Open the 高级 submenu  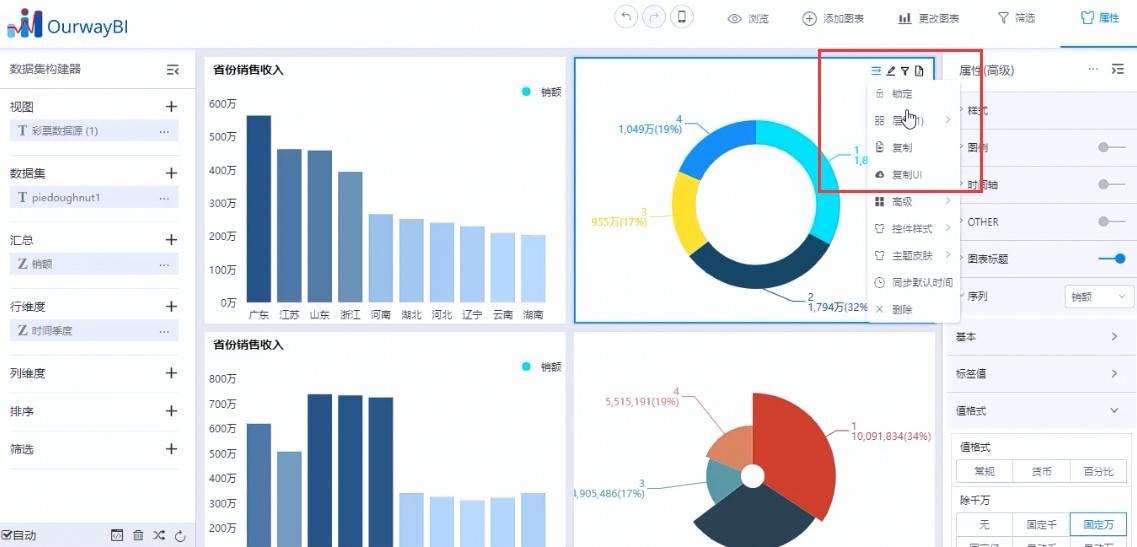(x=914, y=201)
